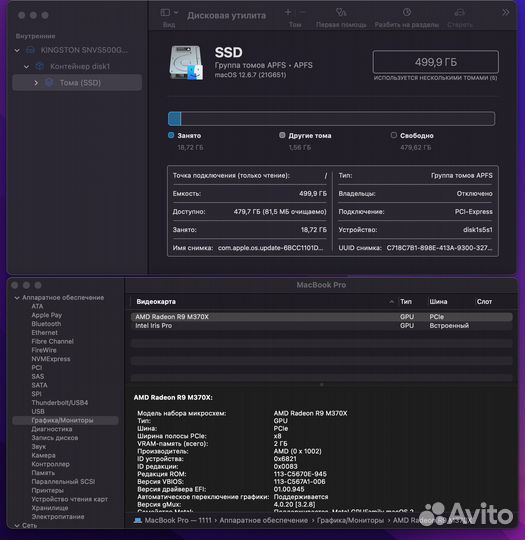Image resolution: width=525 pixels, height=540 pixels.
Task: Click the large SSD disk icon
Action: pyautogui.click(x=186, y=63)
